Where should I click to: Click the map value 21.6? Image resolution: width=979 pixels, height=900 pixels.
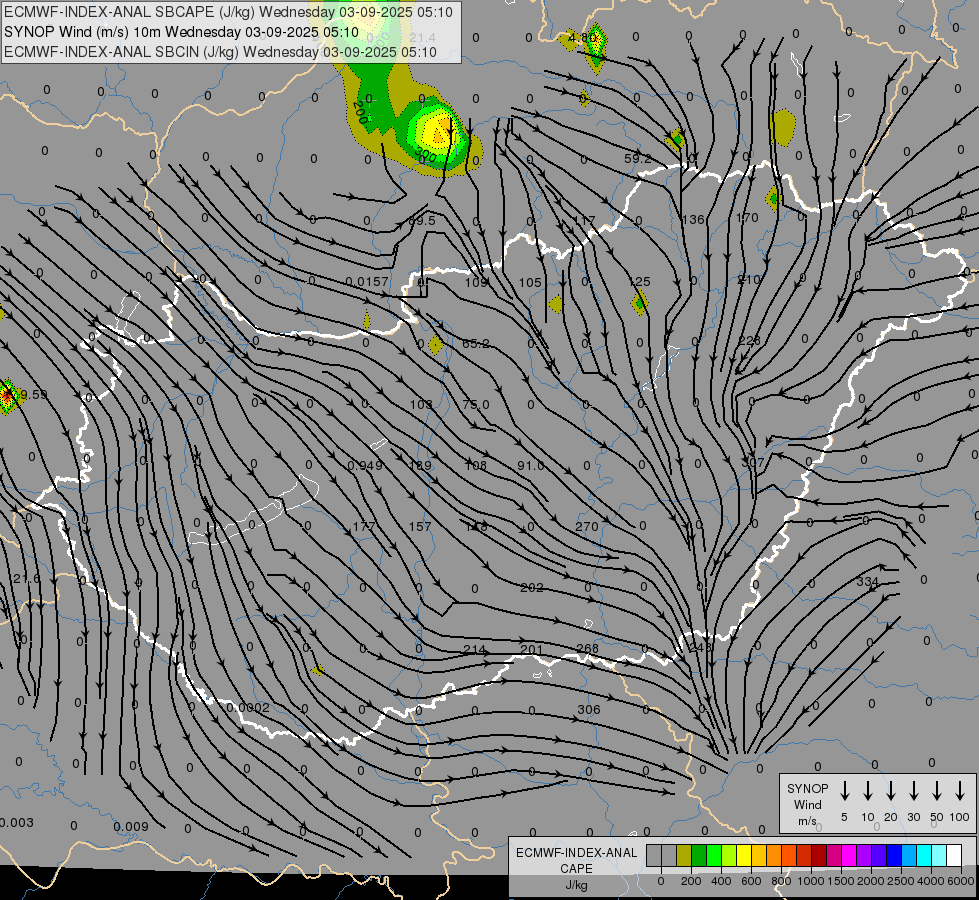pos(25,578)
